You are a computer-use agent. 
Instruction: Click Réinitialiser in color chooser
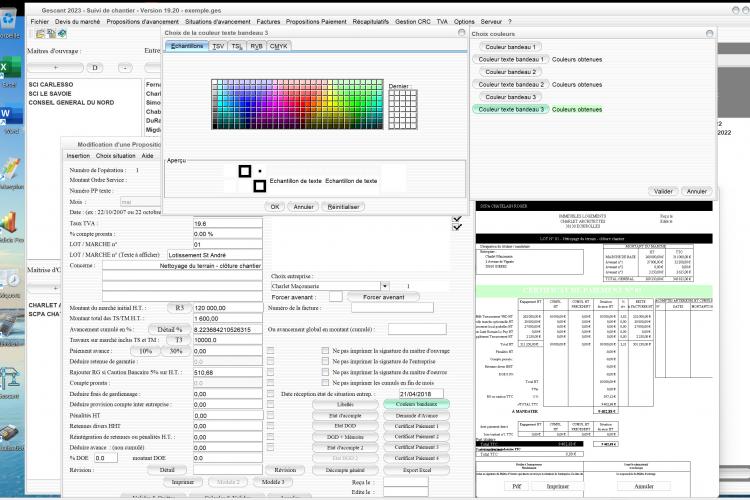coord(343,207)
